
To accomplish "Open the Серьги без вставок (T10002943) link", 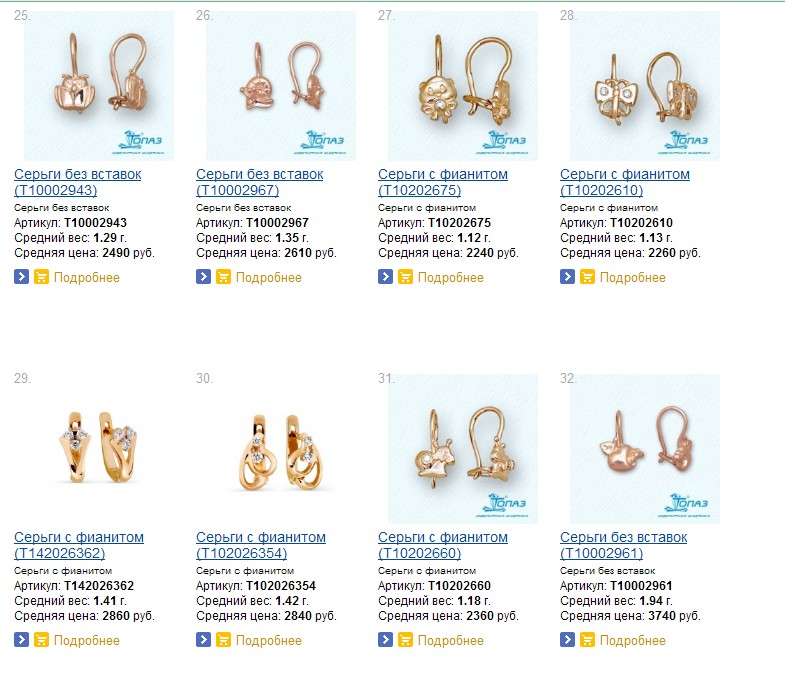I will click(x=78, y=182).
